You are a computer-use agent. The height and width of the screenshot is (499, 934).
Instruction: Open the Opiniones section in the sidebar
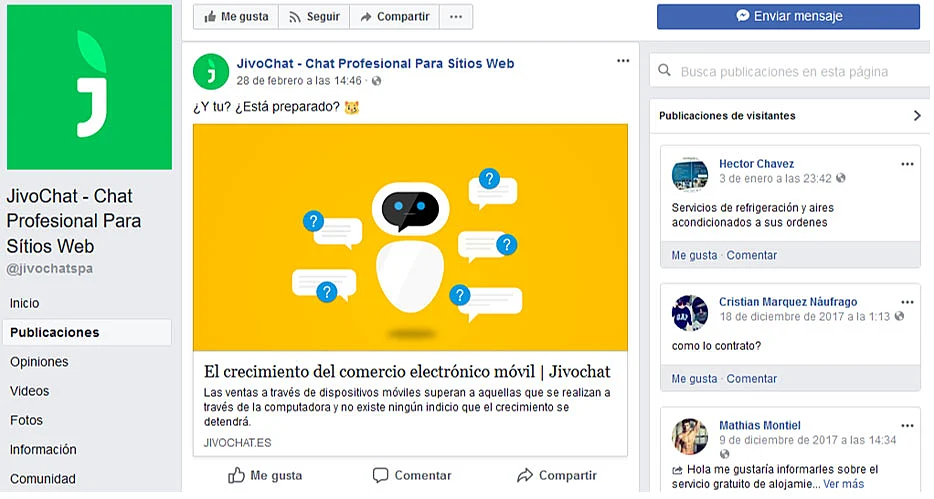tap(39, 361)
